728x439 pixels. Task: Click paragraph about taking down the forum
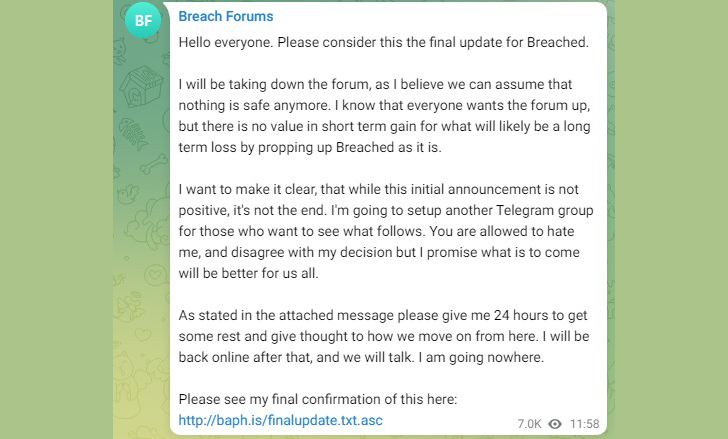tap(384, 116)
